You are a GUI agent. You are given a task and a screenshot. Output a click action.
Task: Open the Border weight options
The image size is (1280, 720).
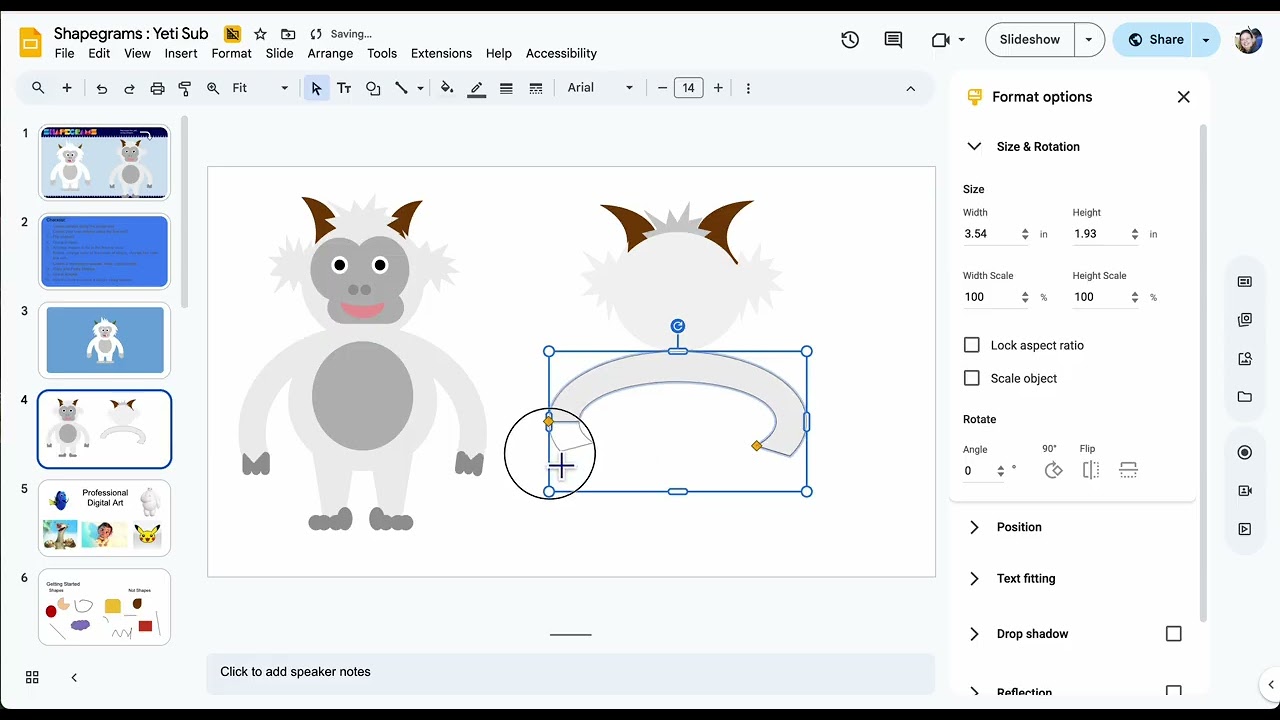[x=506, y=88]
